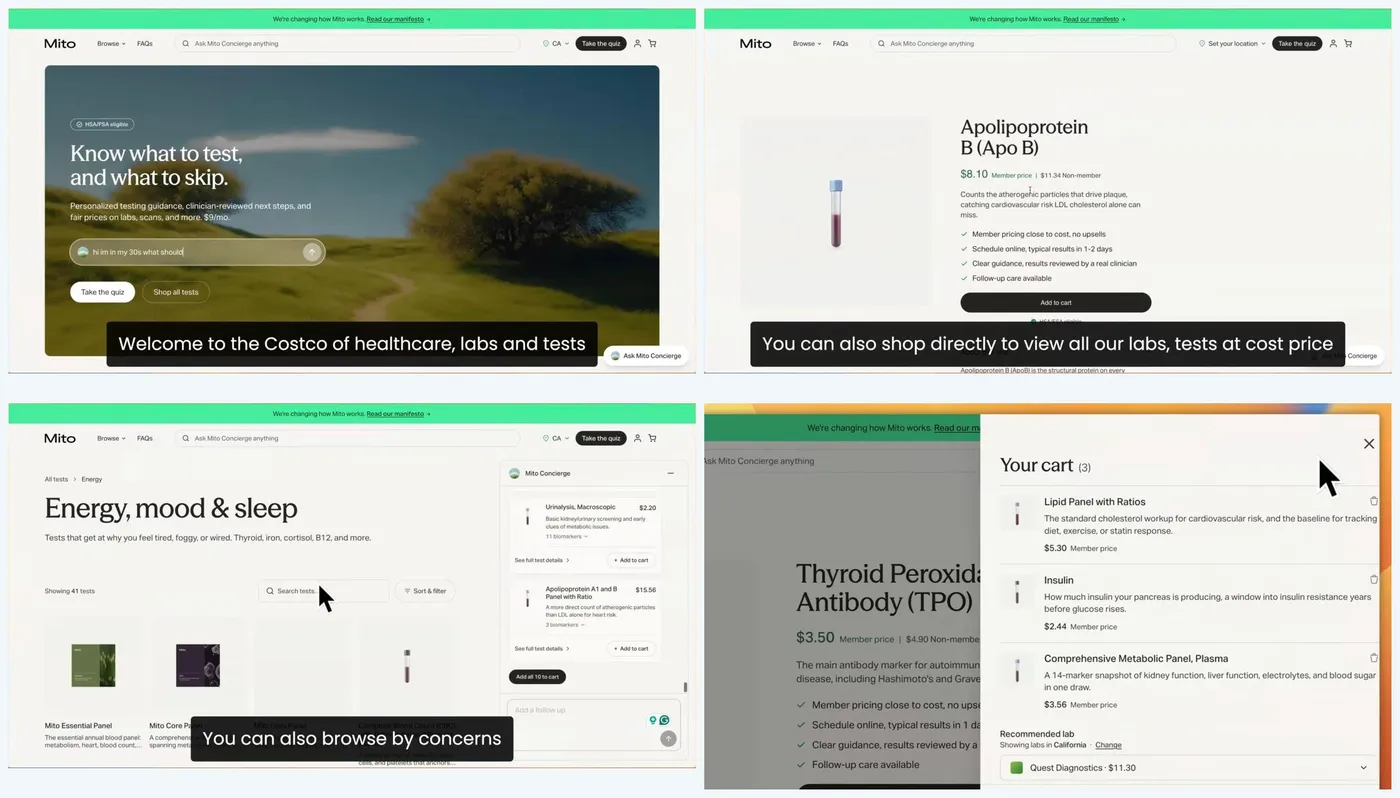Click the Search tests field
This screenshot has height=798, width=1400.
(x=323, y=591)
